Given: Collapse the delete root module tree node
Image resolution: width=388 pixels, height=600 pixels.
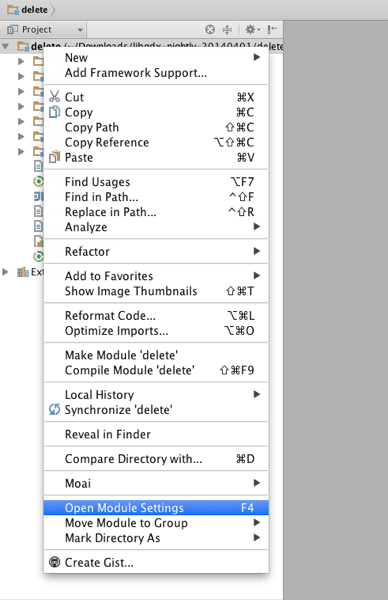Looking at the screenshot, I should (x=5, y=46).
